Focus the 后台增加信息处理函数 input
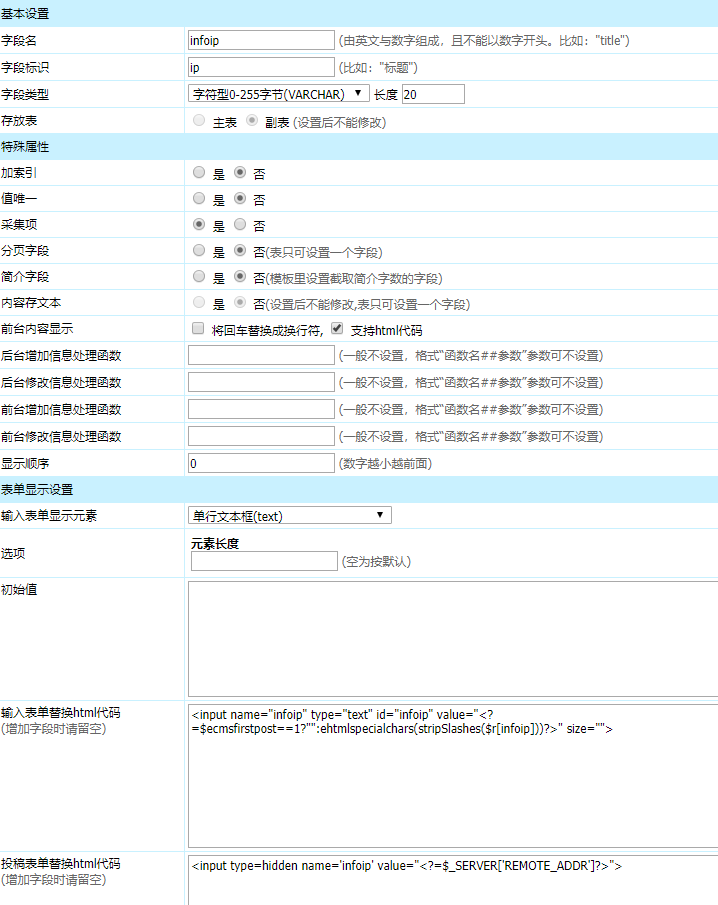The width and height of the screenshot is (718, 905). 261,355
